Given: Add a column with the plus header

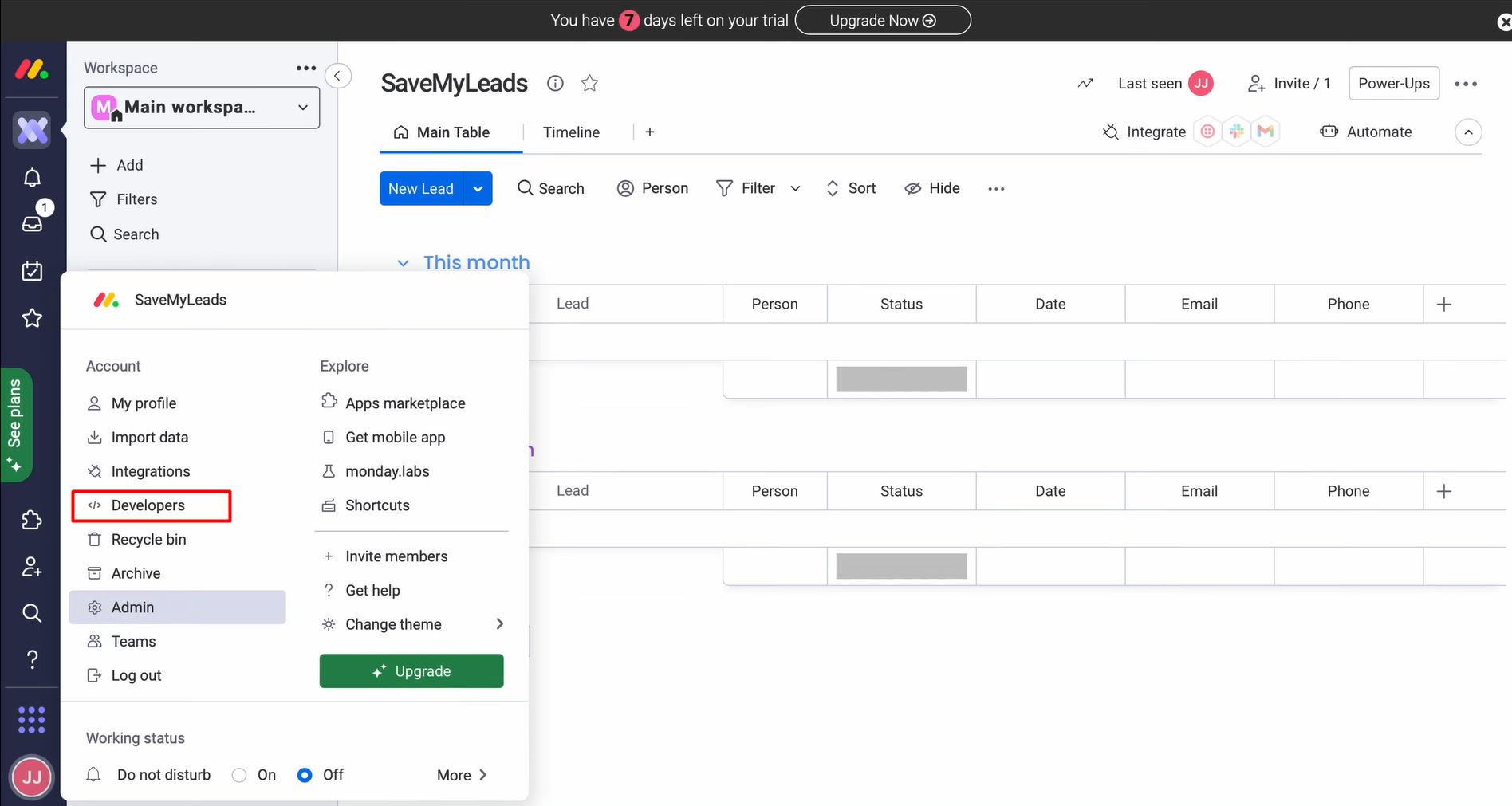Looking at the screenshot, I should [x=1443, y=305].
